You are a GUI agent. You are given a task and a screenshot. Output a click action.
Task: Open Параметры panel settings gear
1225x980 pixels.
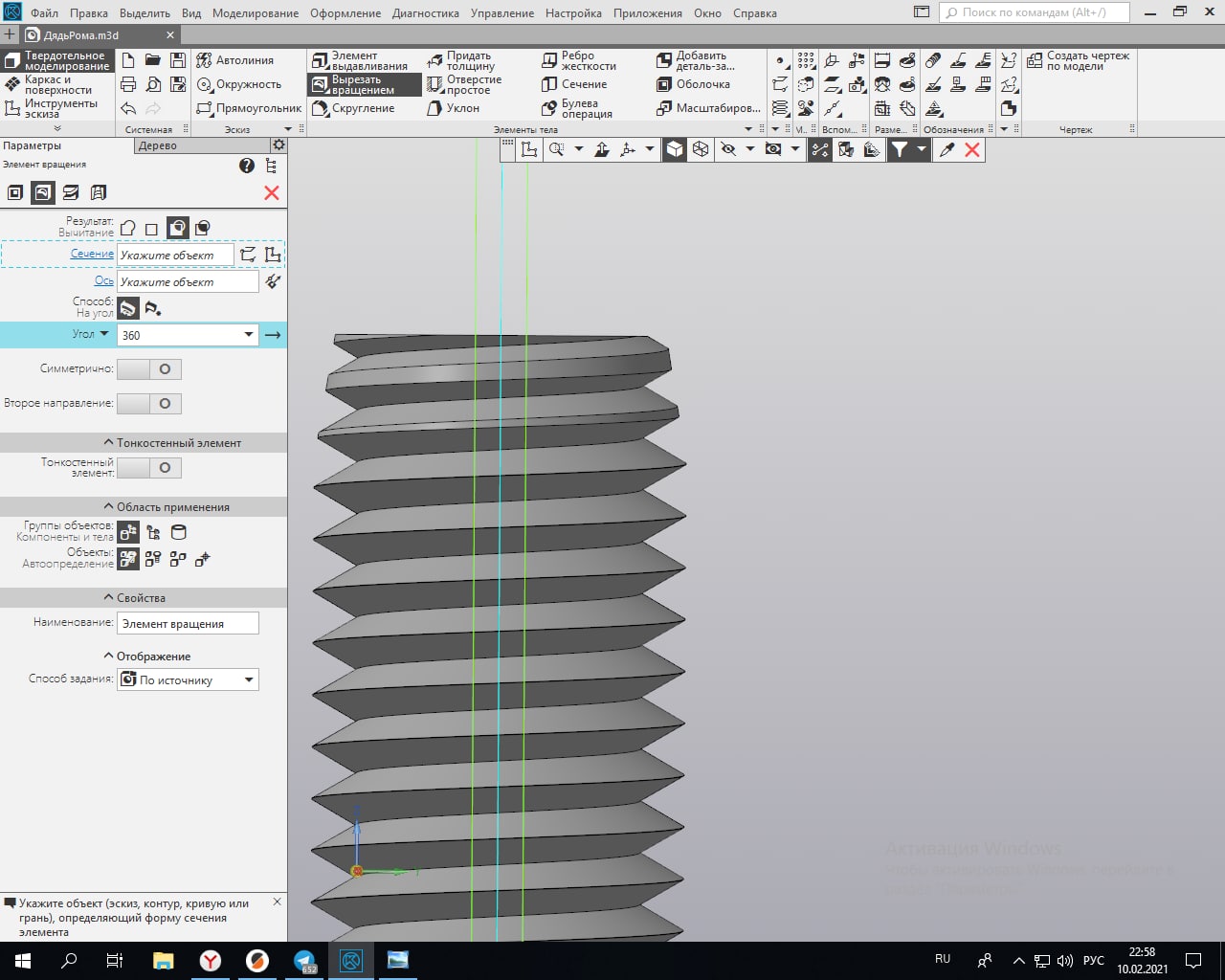[278, 145]
